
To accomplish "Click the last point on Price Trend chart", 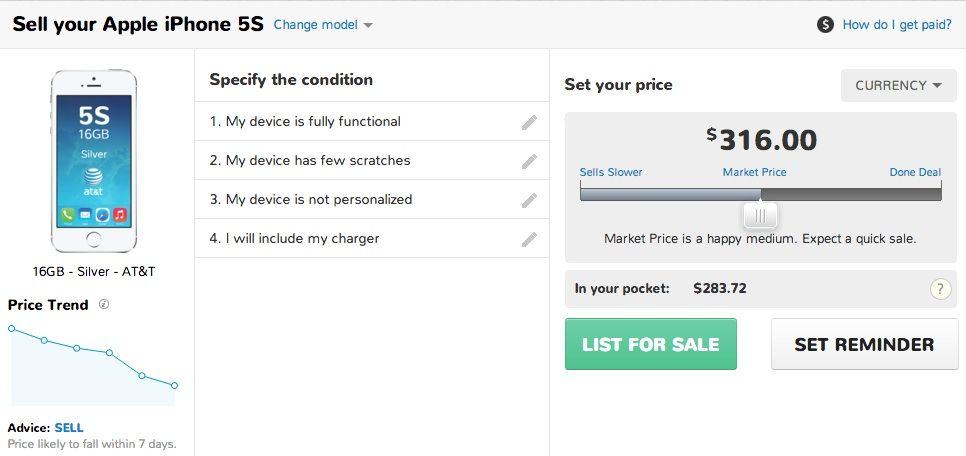I will tap(174, 385).
